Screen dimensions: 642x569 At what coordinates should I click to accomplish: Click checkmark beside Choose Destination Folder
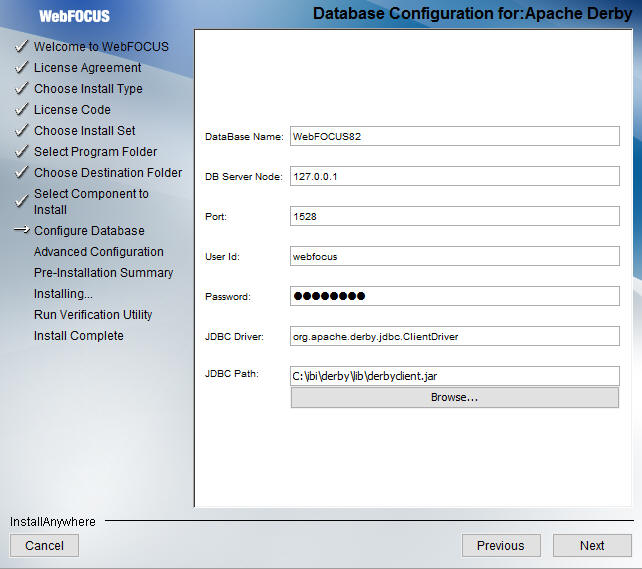[21, 172]
